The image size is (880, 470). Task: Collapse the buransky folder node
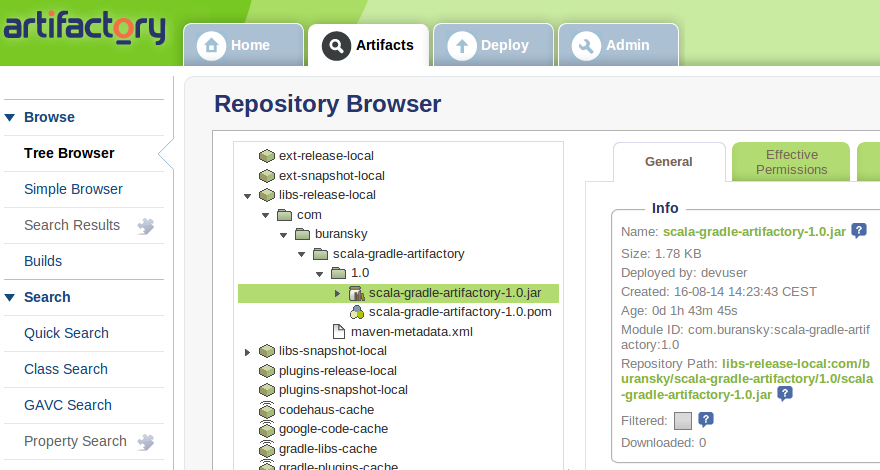[283, 235]
